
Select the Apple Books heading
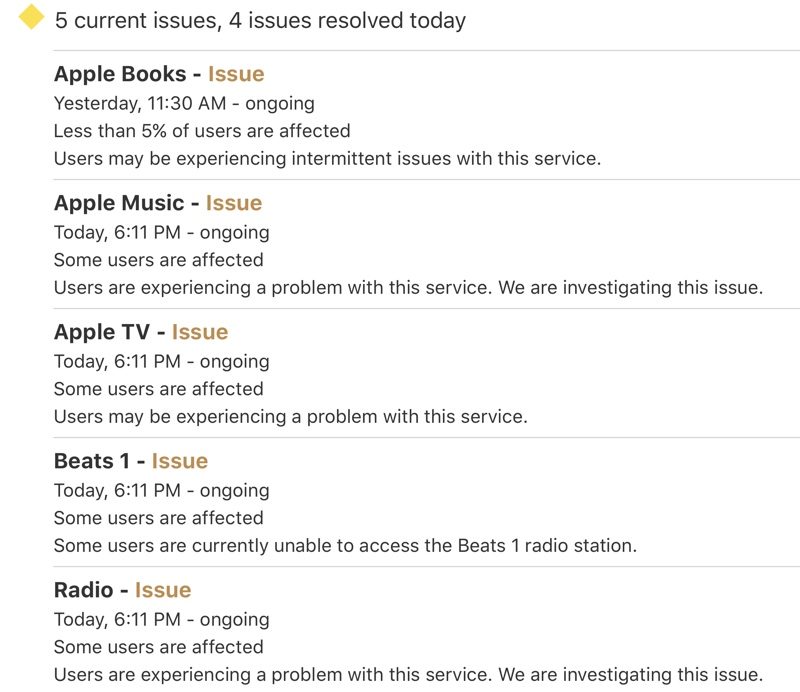[159, 75]
